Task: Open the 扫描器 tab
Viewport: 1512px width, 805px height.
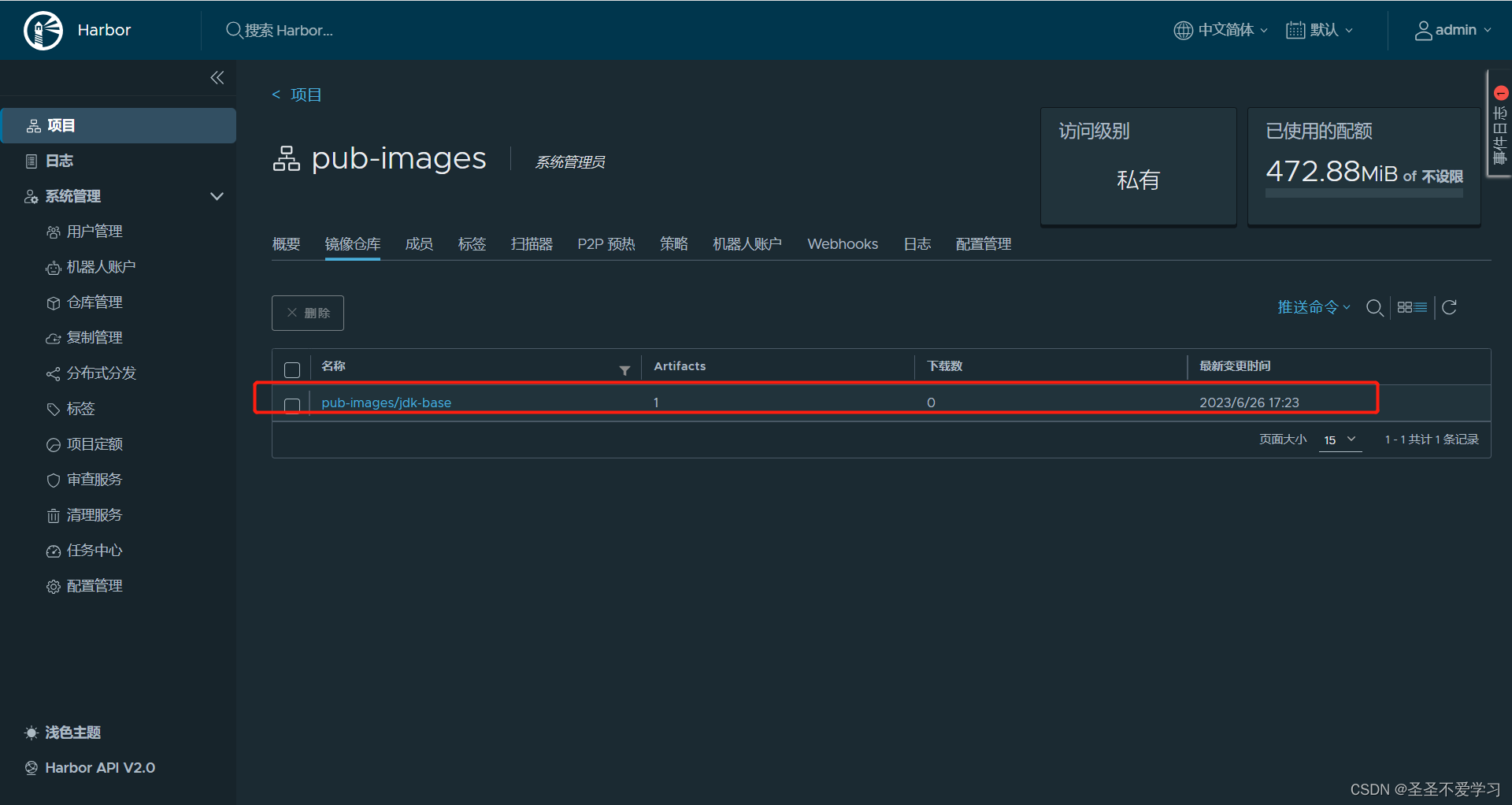Action: pyautogui.click(x=532, y=244)
